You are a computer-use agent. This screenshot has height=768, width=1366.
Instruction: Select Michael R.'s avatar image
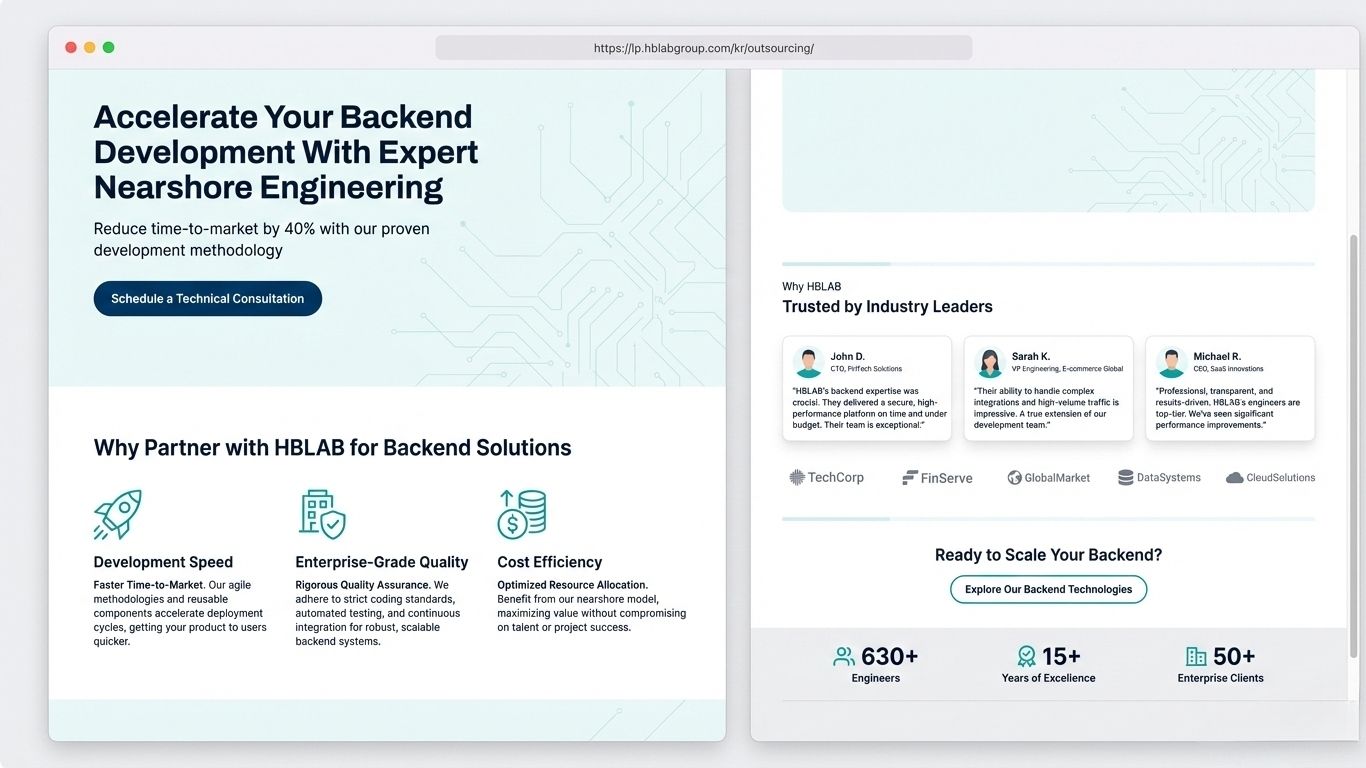tap(1171, 362)
